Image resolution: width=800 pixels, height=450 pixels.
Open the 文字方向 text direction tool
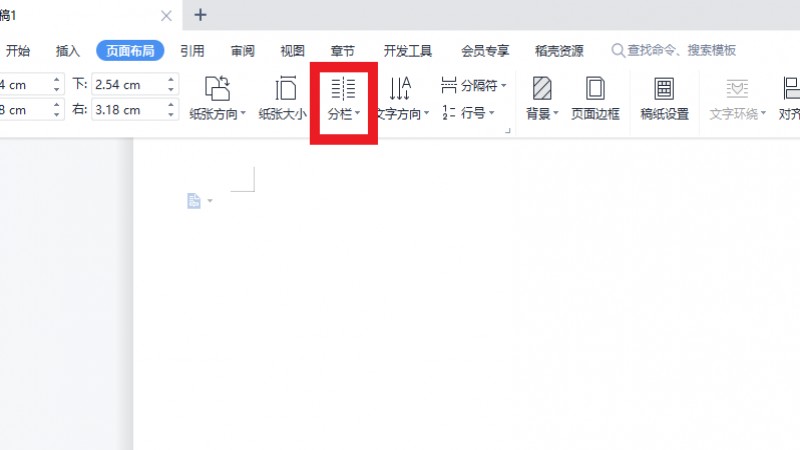(403, 98)
